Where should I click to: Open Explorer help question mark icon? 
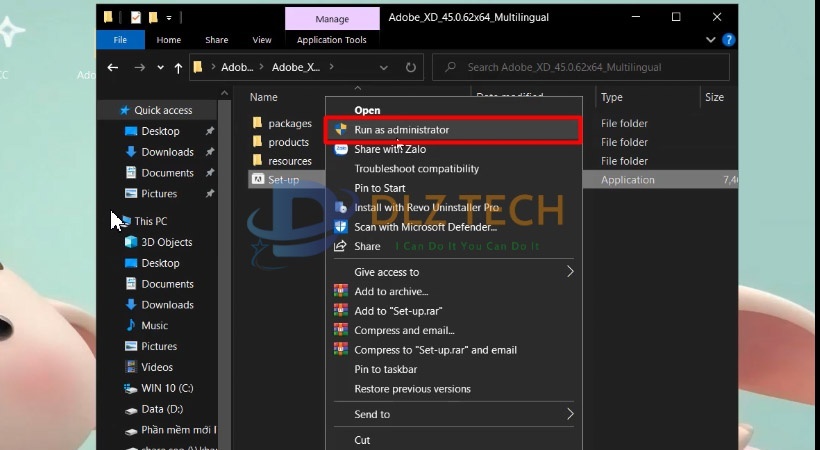click(728, 39)
